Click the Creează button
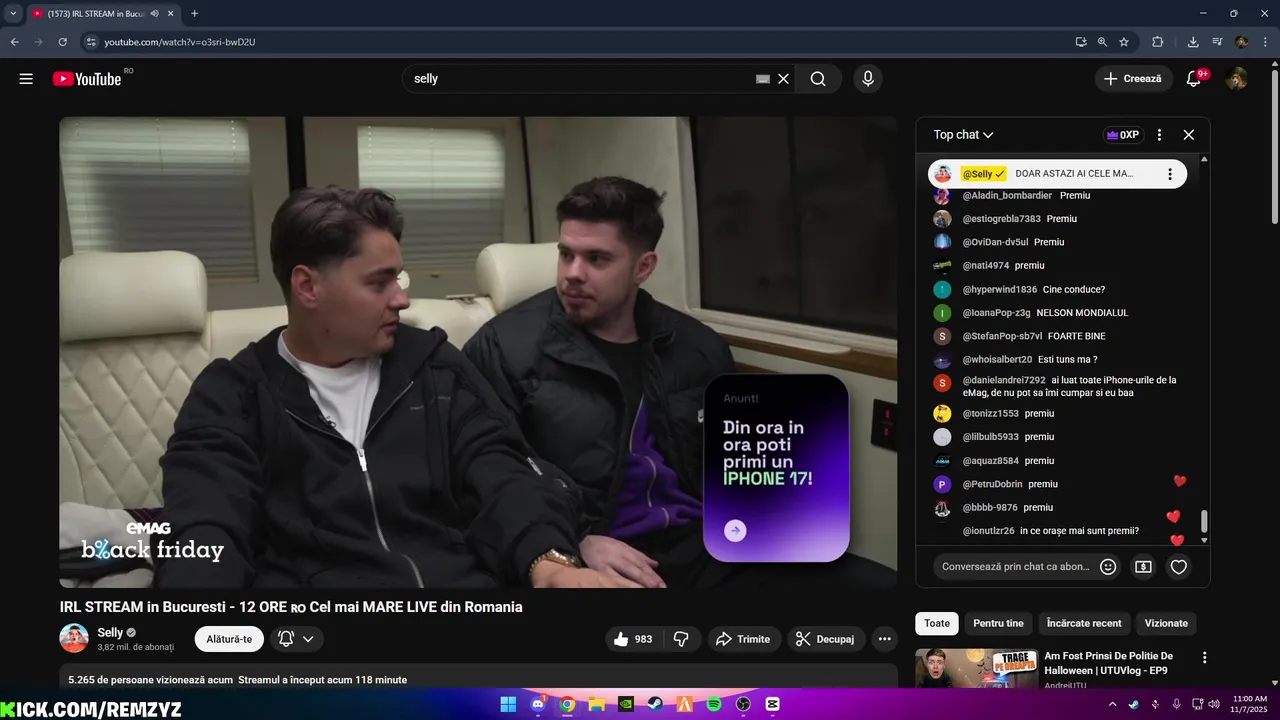1280x720 pixels. [1134, 79]
